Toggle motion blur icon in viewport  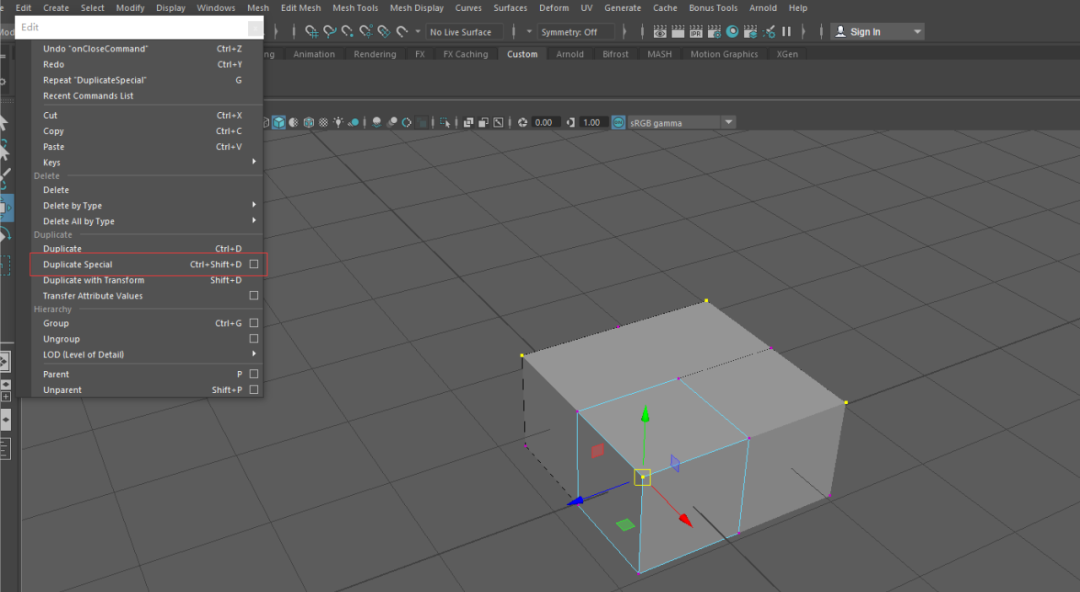tap(392, 123)
